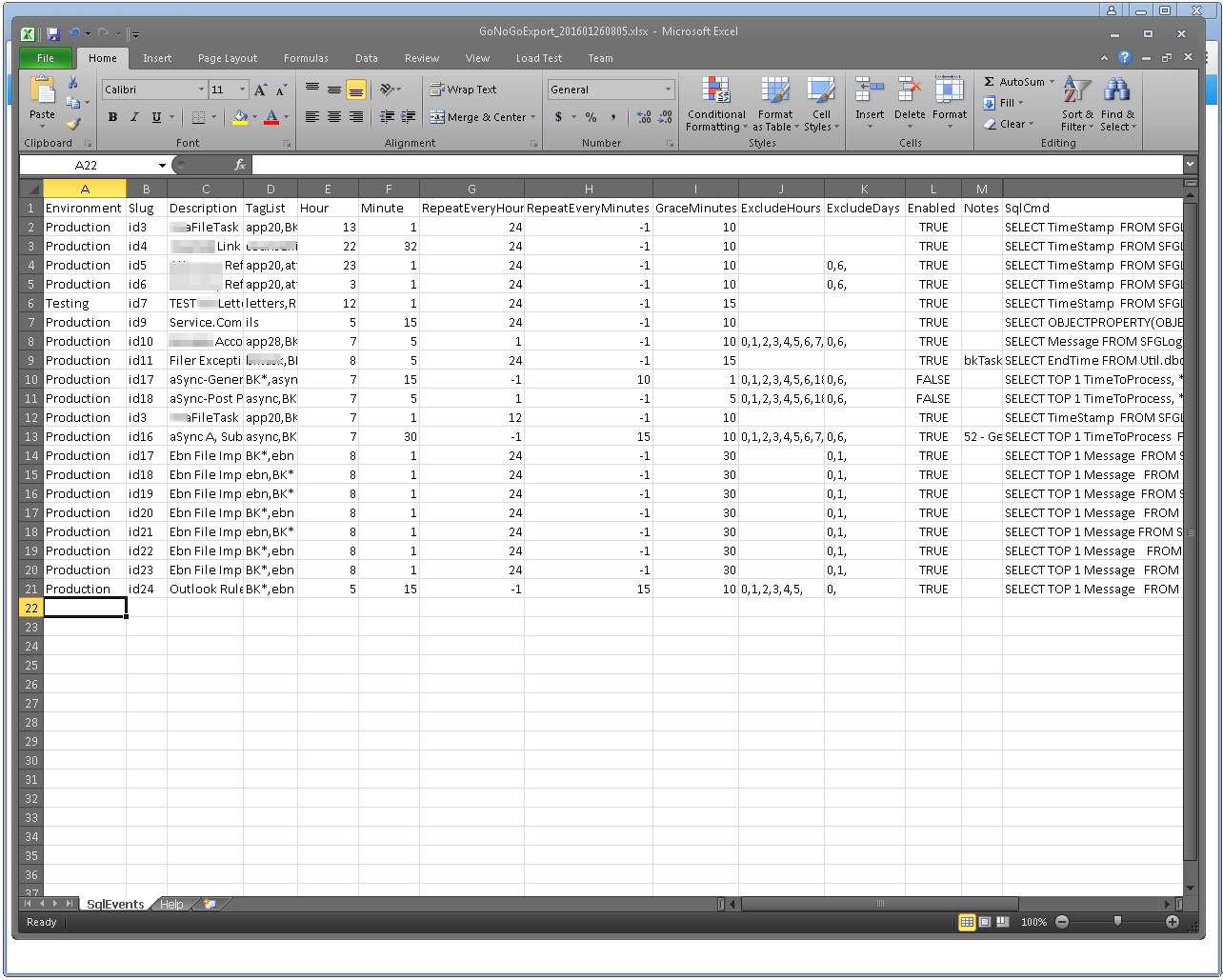Open Format as Table gallery
This screenshot has height=980, width=1223.
(x=774, y=105)
